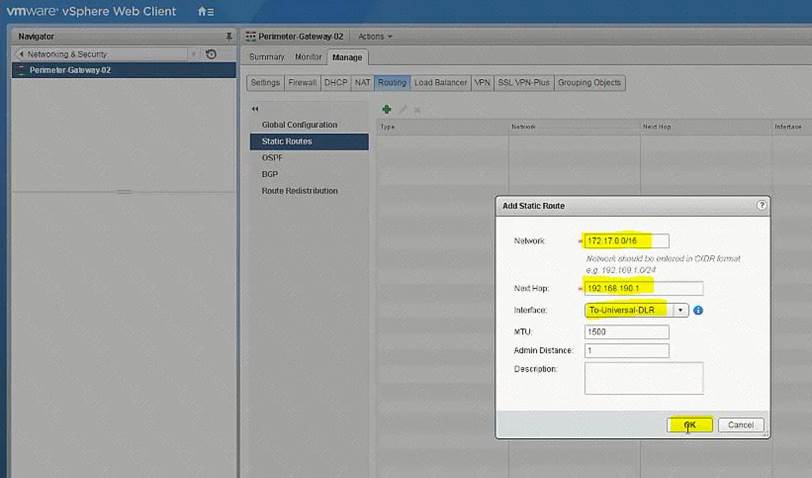Click the Network CIDR input field
This screenshot has width=812, height=478.
point(627,241)
